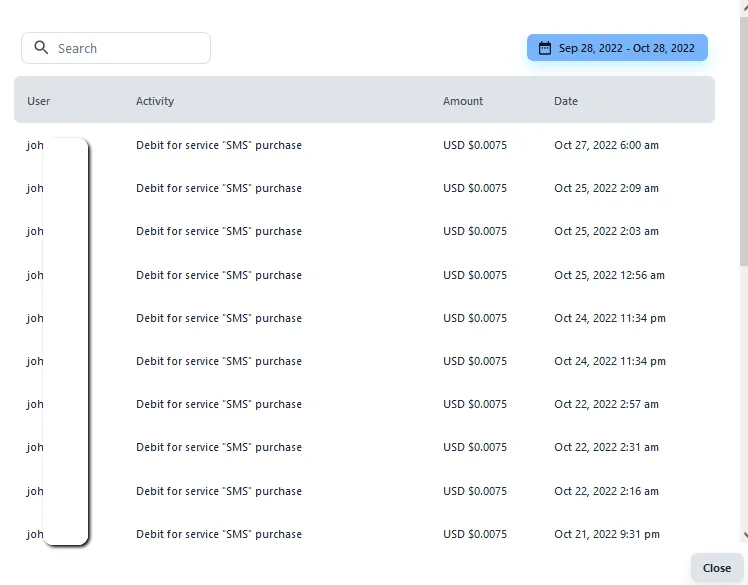Click amount in Oct 22 2:16 am row
The image size is (748, 585).
pyautogui.click(x=475, y=491)
